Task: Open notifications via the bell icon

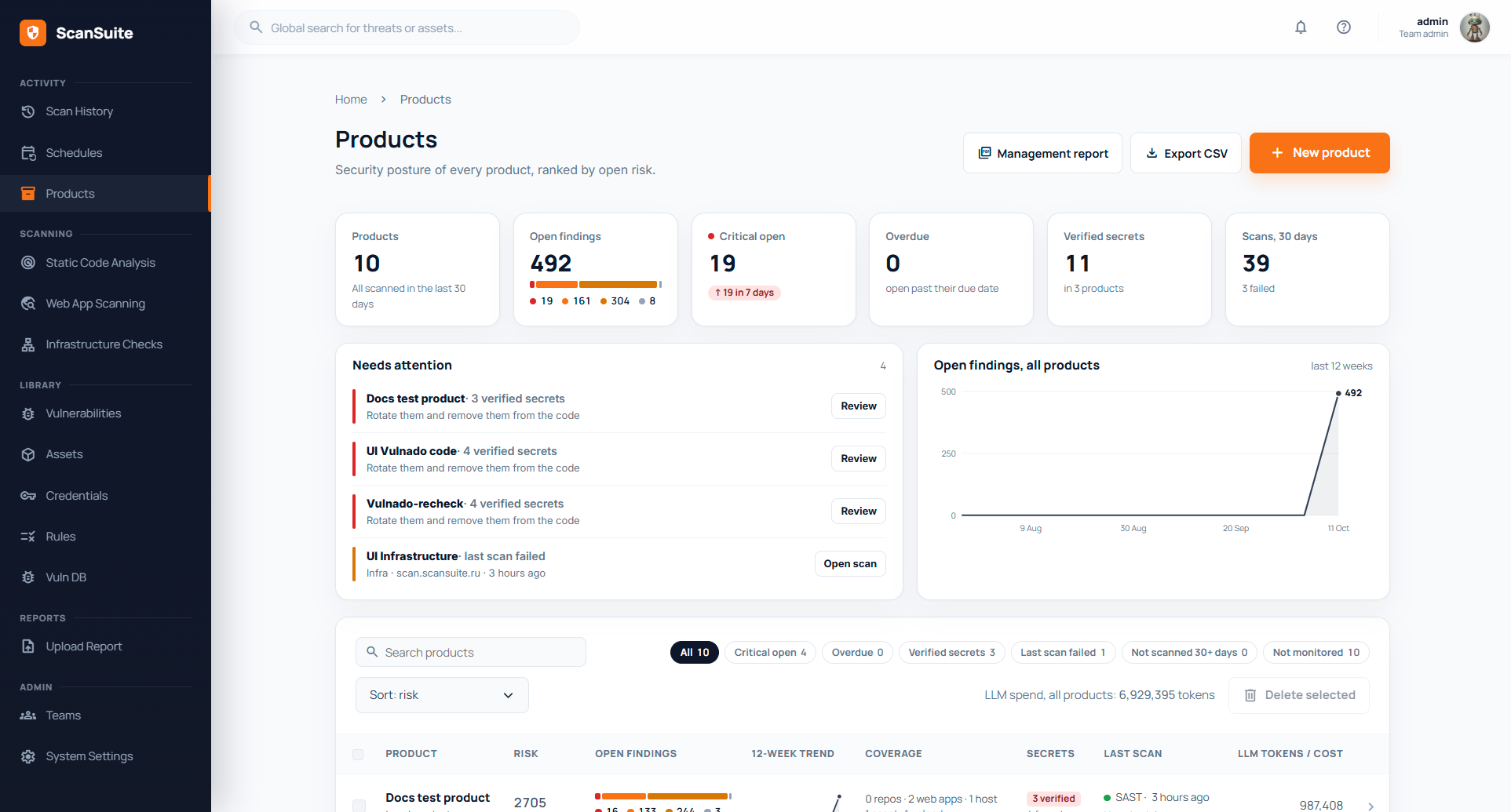Action: point(1301,27)
